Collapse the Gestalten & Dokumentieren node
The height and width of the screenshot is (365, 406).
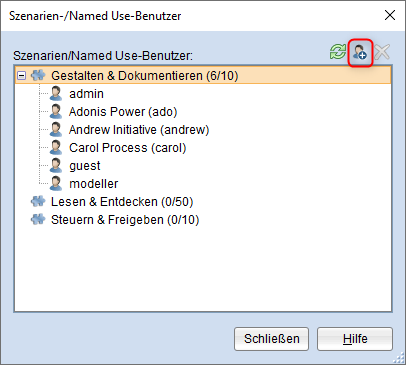(22, 76)
